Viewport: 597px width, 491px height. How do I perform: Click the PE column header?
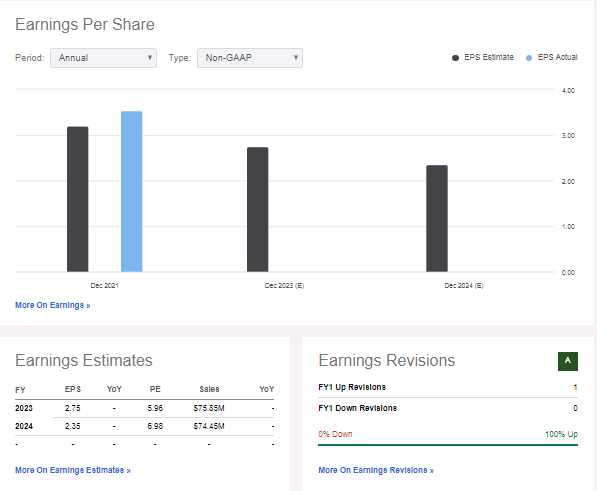point(155,389)
